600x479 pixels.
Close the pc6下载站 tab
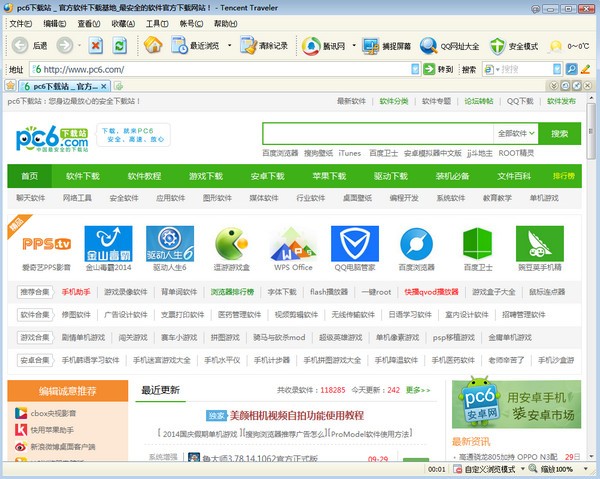pos(103,86)
